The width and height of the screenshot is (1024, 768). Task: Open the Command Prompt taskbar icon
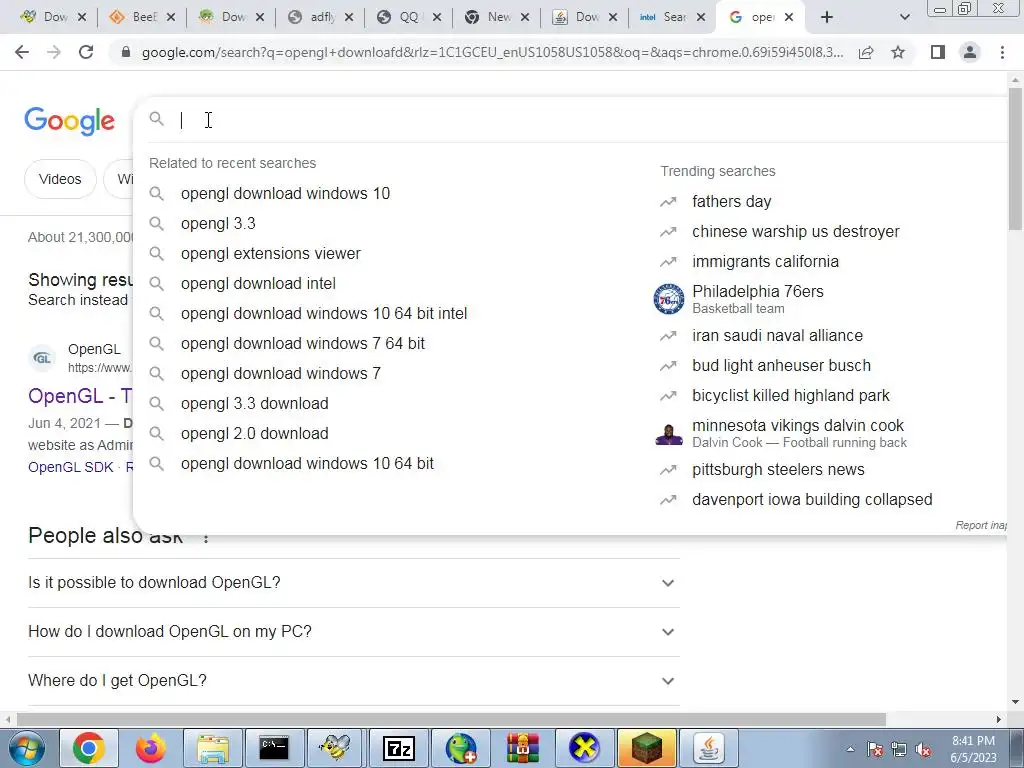[x=274, y=748]
